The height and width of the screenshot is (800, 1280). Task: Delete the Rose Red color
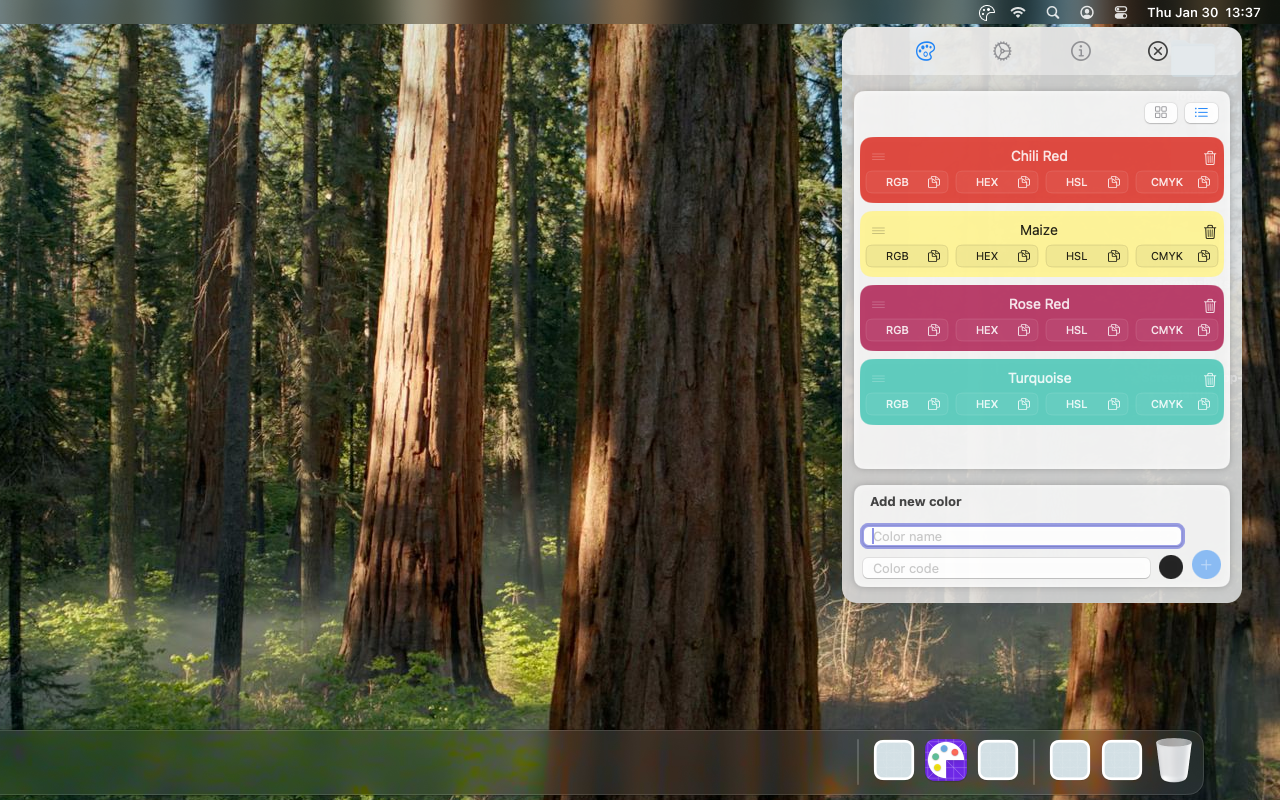pos(1210,305)
